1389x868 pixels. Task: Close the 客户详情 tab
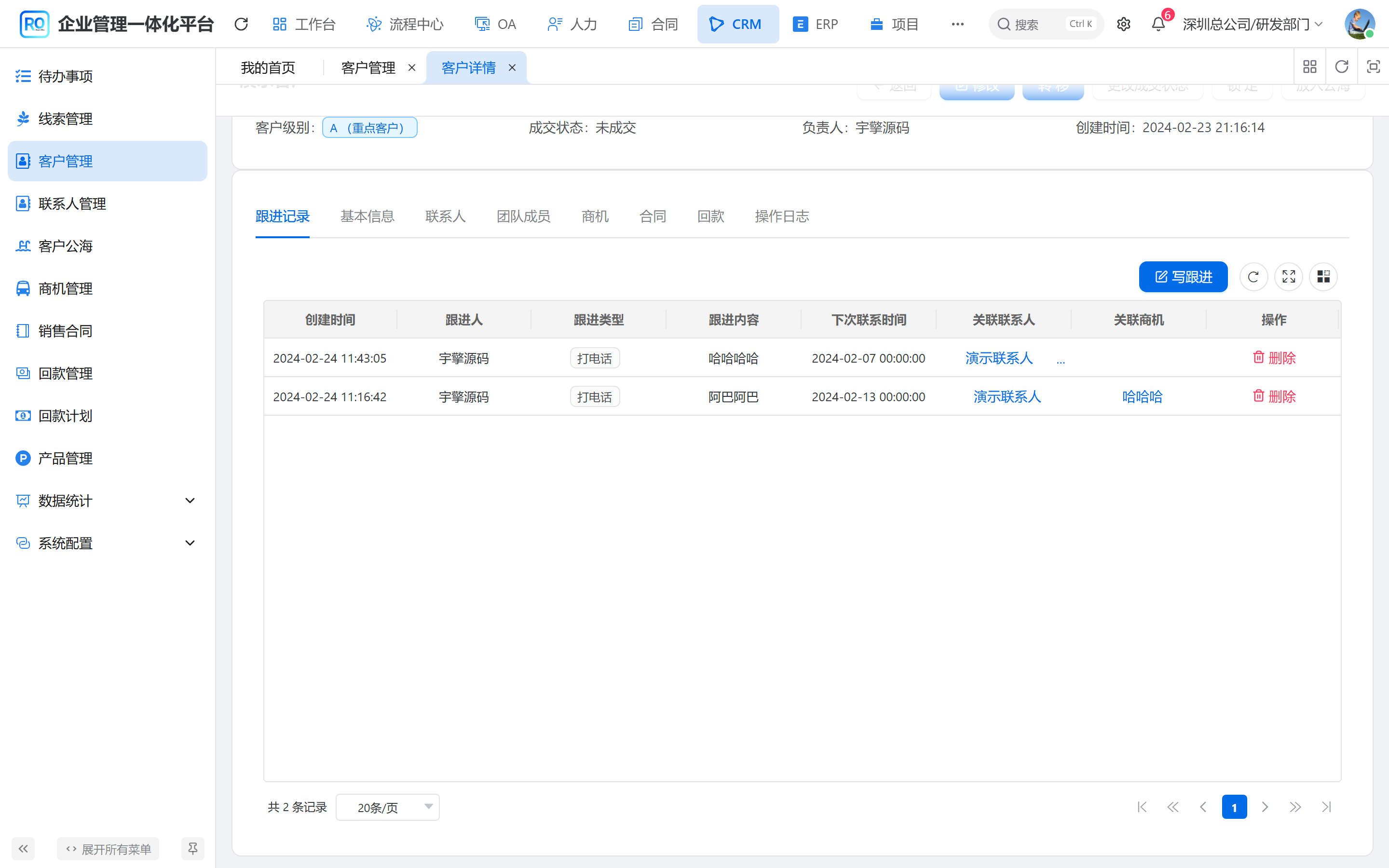tap(512, 68)
